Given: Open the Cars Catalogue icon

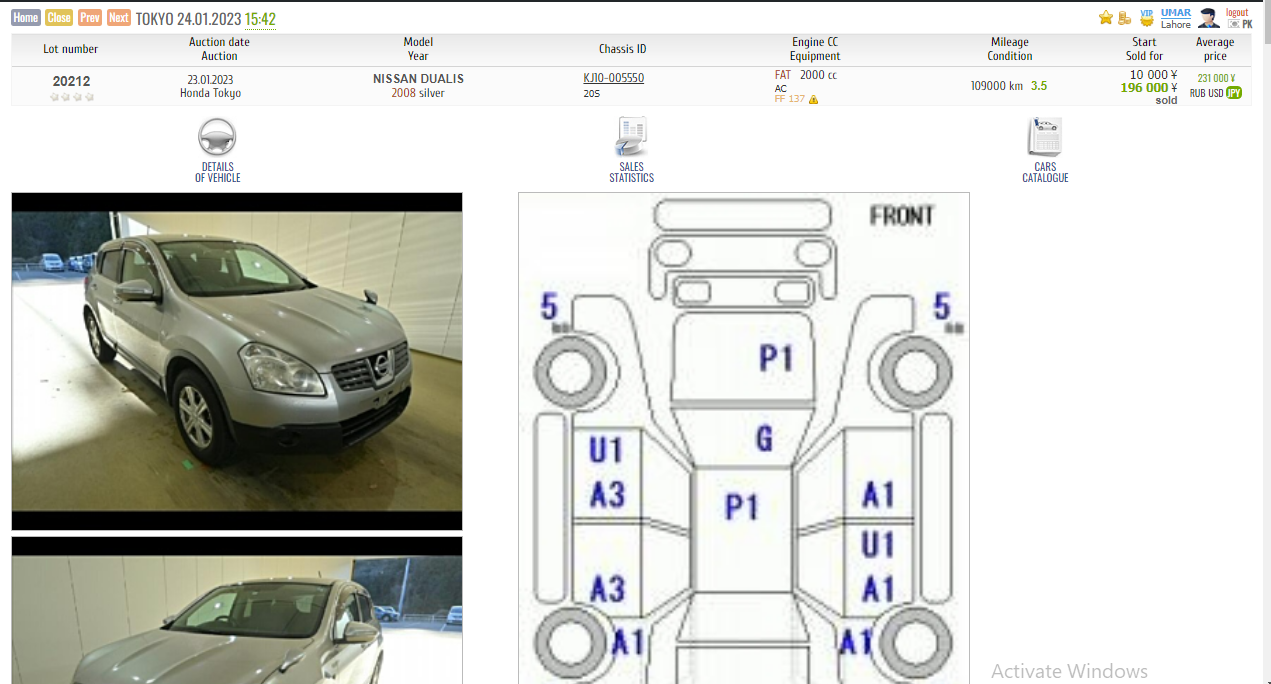Looking at the screenshot, I should coord(1045,137).
